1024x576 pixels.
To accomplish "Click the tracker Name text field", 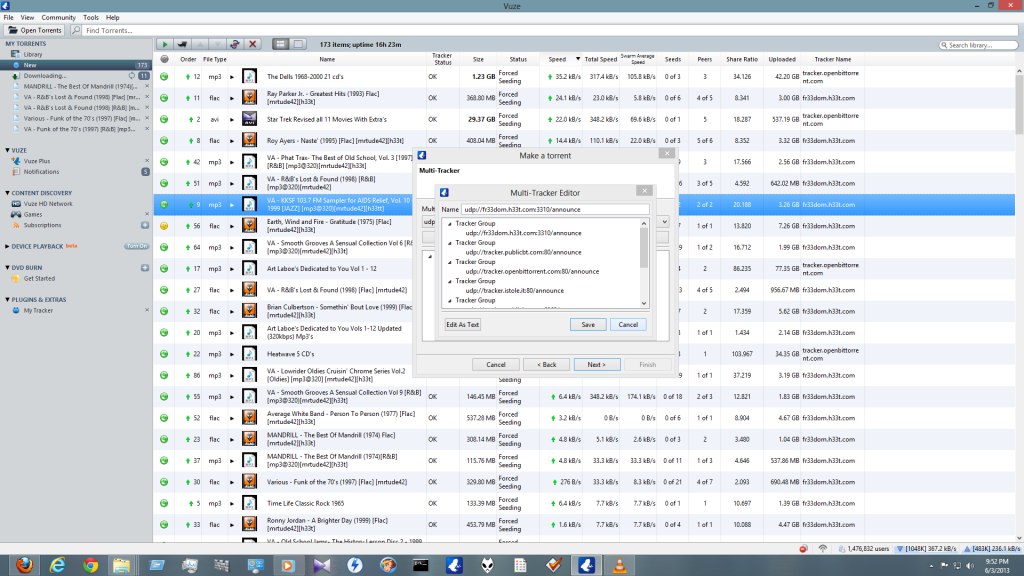I will point(555,210).
